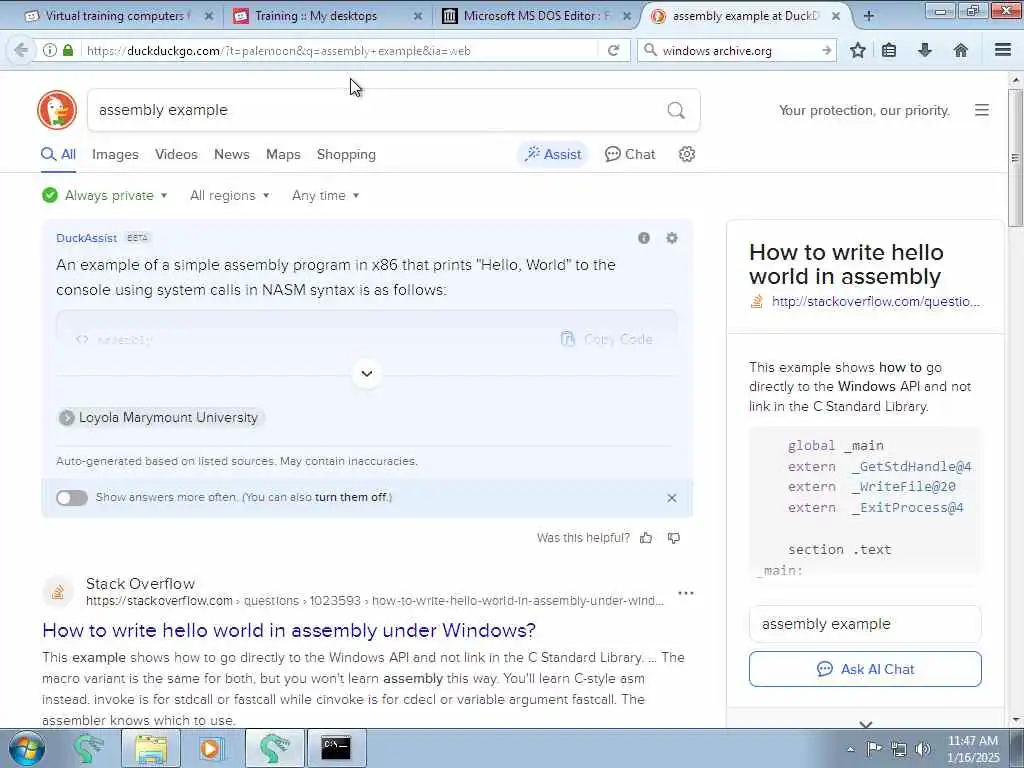Go to the home page icon

(961, 50)
